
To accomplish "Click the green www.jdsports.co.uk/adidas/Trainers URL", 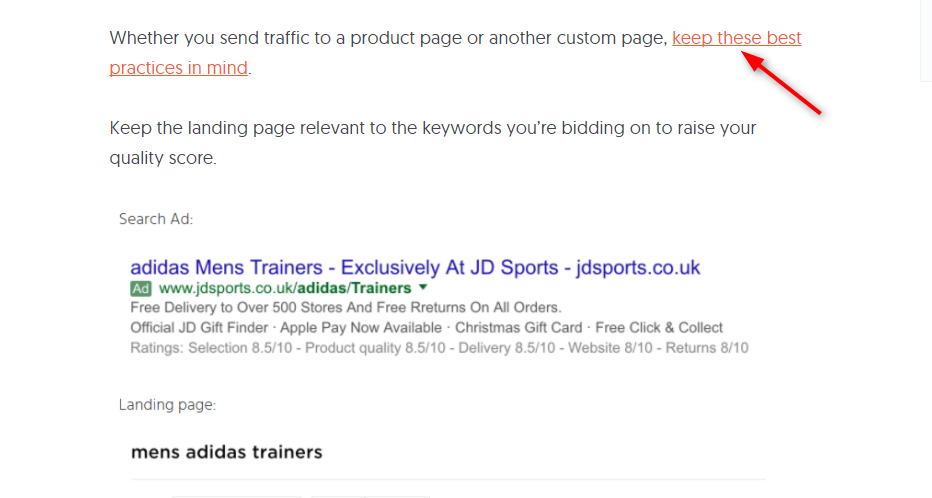I will [x=285, y=289].
